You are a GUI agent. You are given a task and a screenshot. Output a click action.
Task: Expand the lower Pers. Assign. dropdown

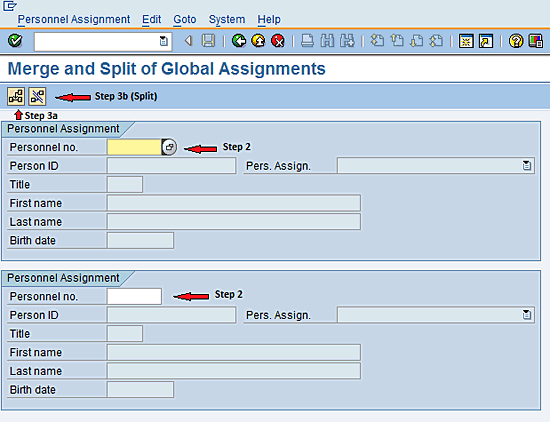pyautogui.click(x=526, y=315)
